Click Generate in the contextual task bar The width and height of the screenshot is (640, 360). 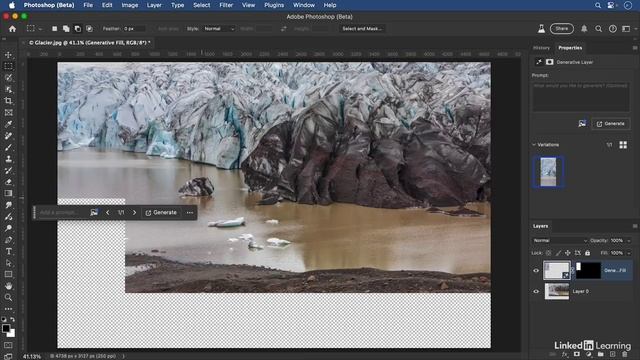[161, 213]
